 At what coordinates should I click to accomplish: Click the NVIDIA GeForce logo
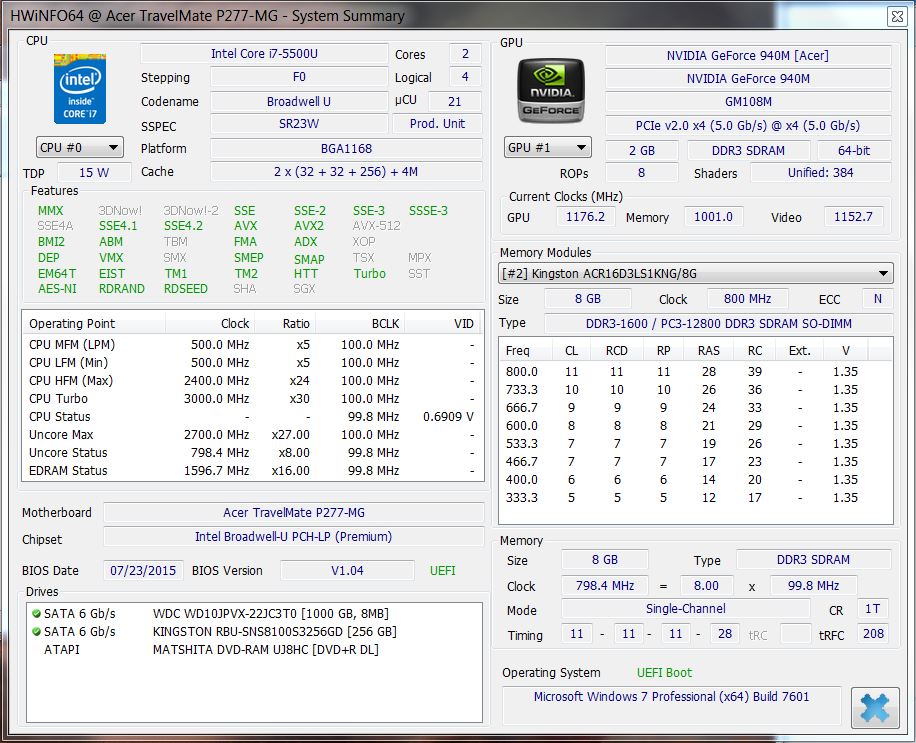click(548, 91)
